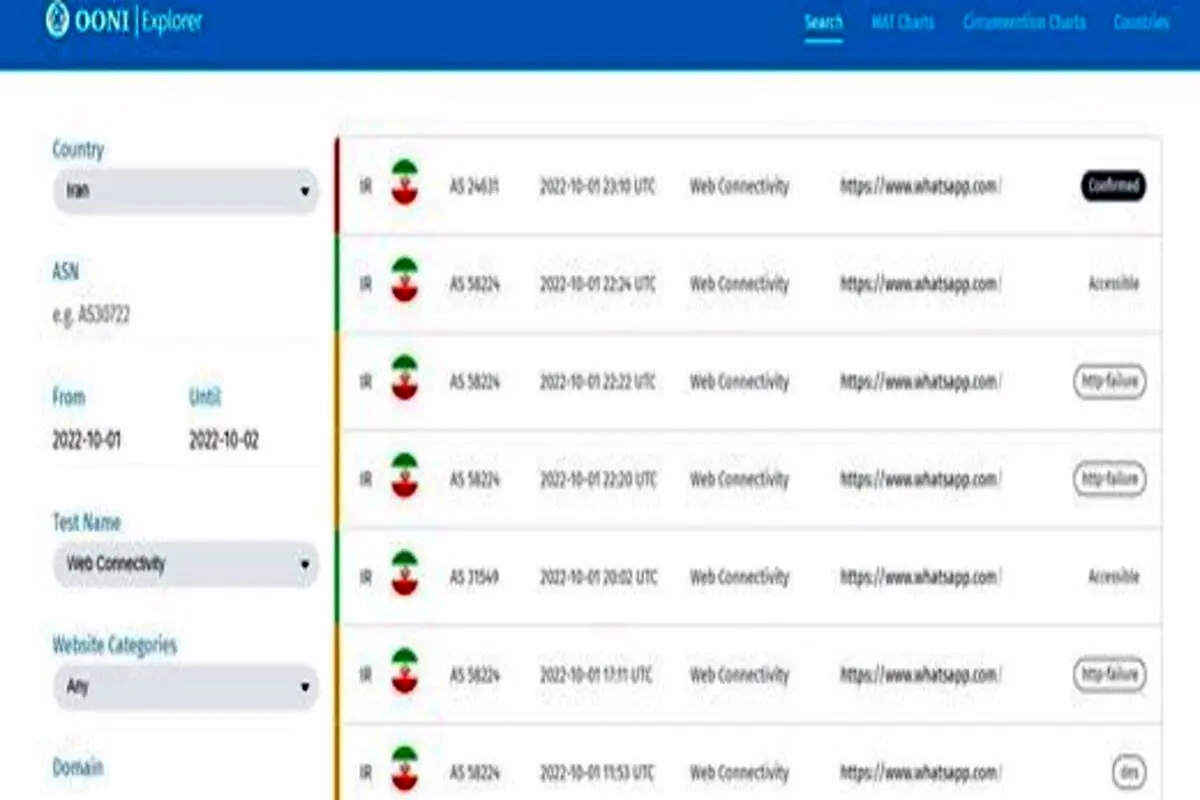Open the MAT Charts tab
Screen dimensions: 1200x800
click(x=902, y=22)
